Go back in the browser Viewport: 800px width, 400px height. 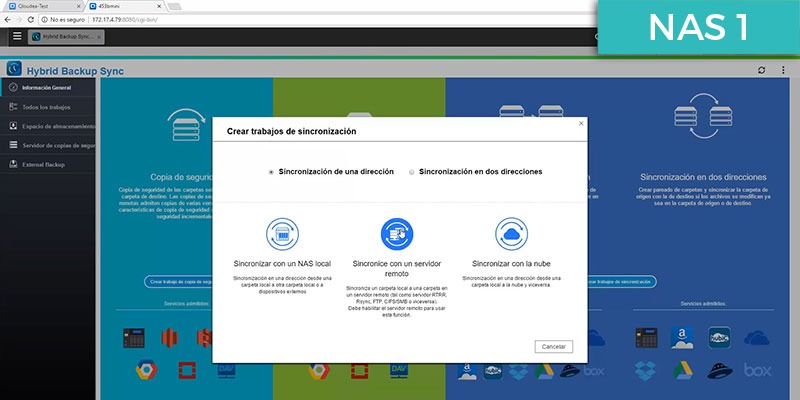pos(7,19)
